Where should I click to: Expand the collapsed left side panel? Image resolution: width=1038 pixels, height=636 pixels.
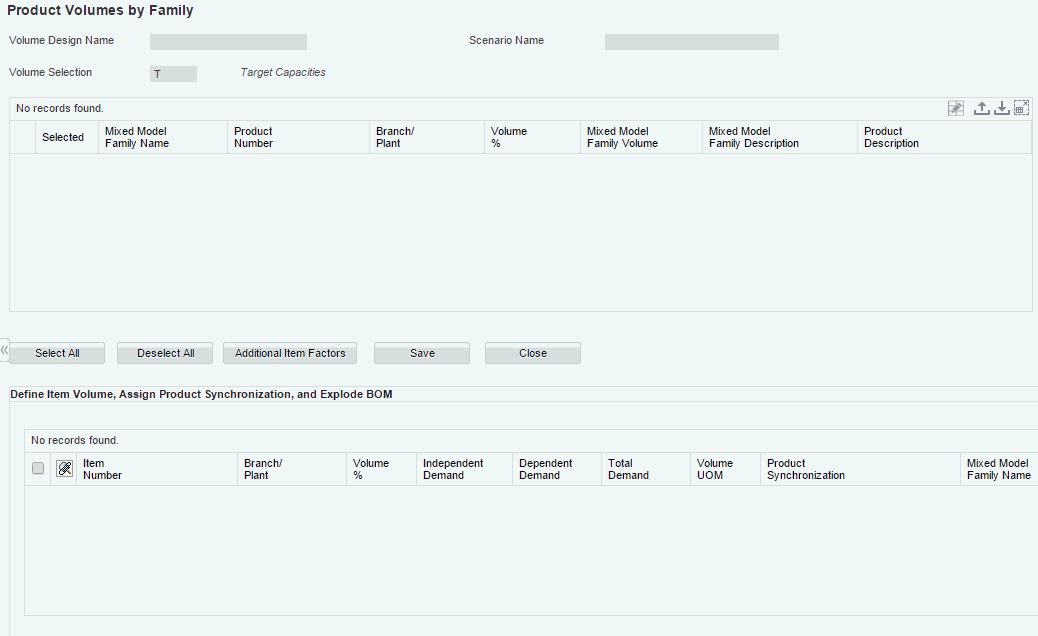pos(4,351)
